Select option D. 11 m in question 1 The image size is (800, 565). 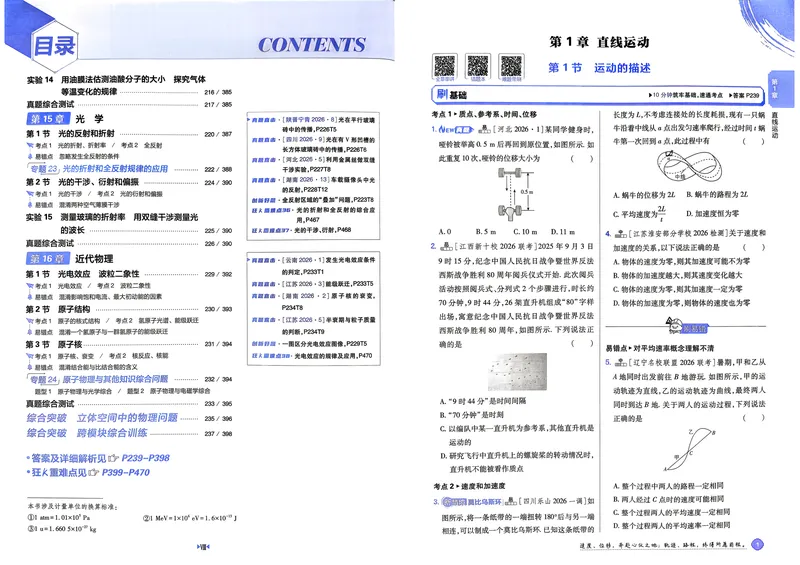click(x=562, y=232)
